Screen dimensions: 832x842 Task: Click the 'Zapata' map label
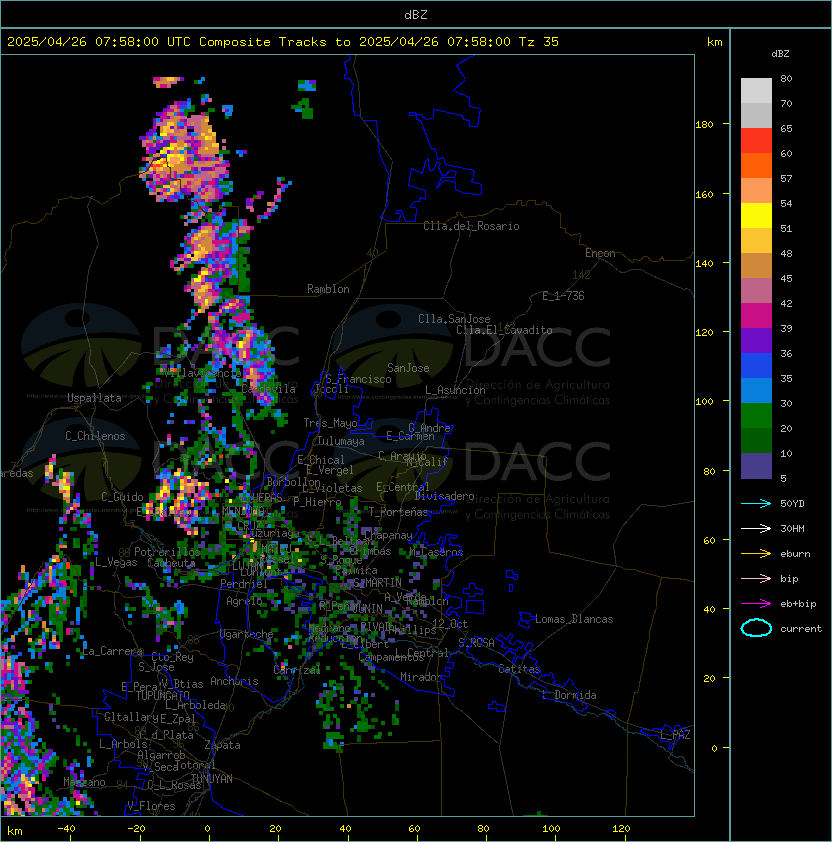pyautogui.click(x=222, y=745)
